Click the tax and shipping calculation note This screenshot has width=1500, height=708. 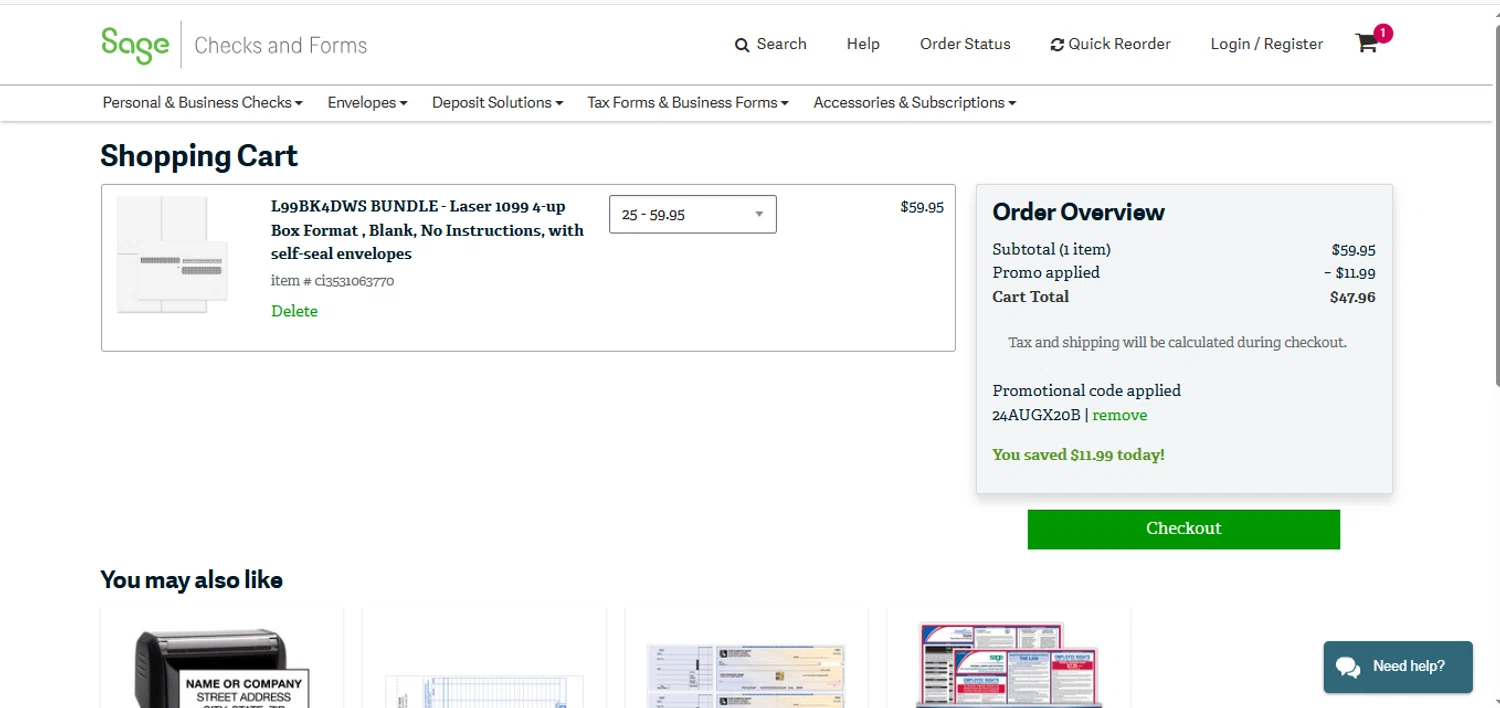(x=1177, y=342)
